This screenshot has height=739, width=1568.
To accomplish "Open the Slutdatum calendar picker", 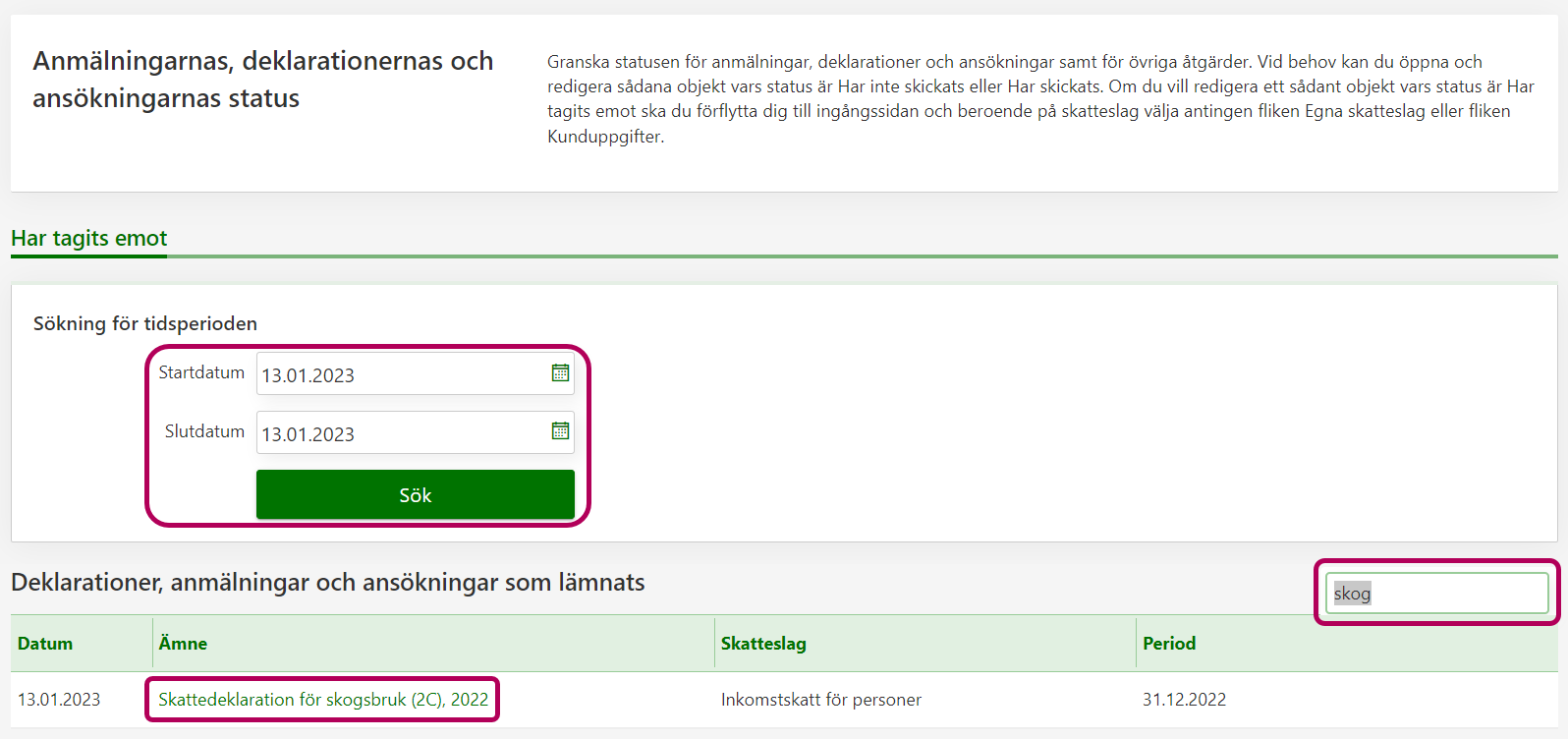I will point(560,431).
